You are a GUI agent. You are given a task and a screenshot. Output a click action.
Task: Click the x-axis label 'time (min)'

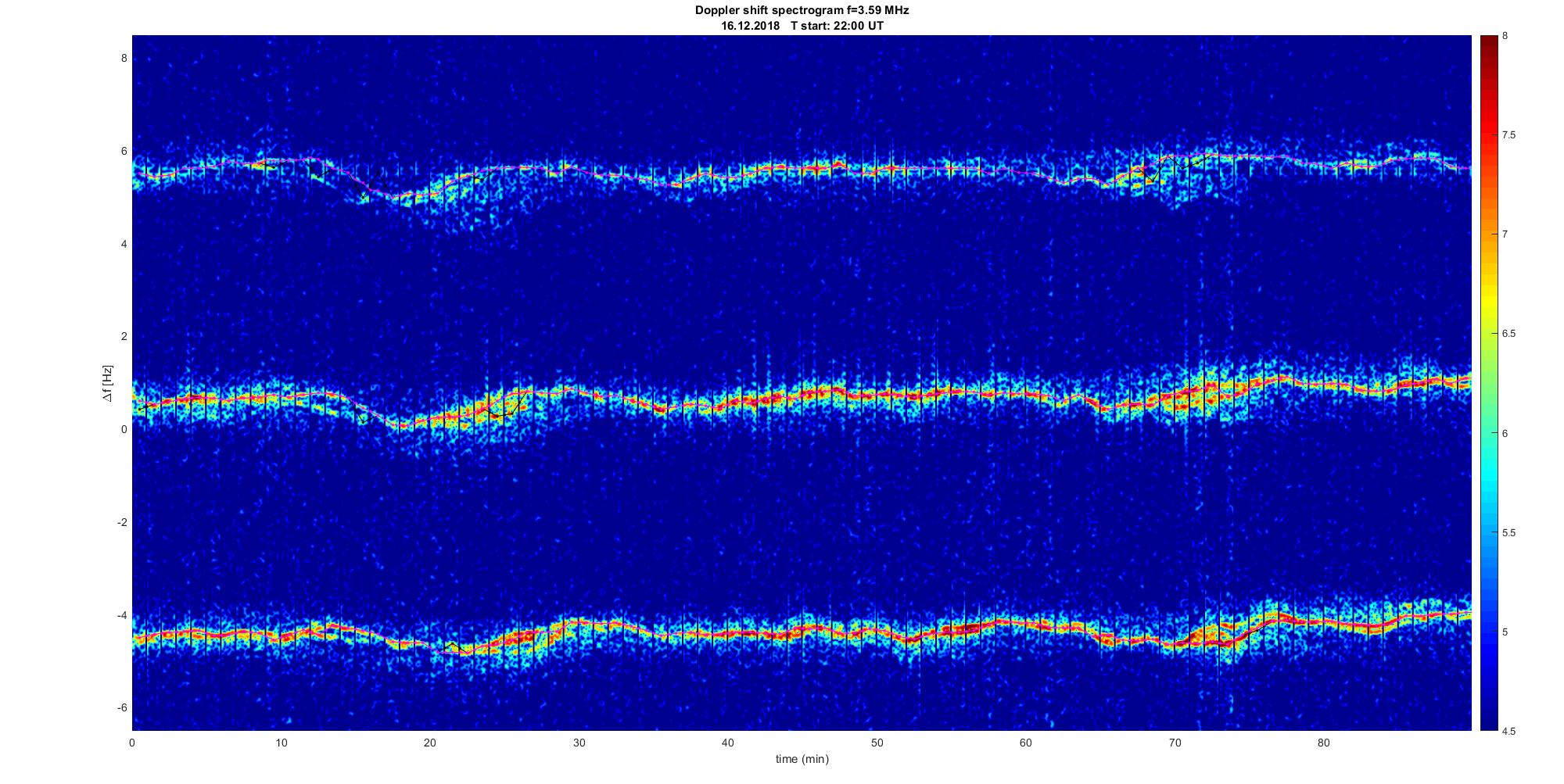[802, 758]
